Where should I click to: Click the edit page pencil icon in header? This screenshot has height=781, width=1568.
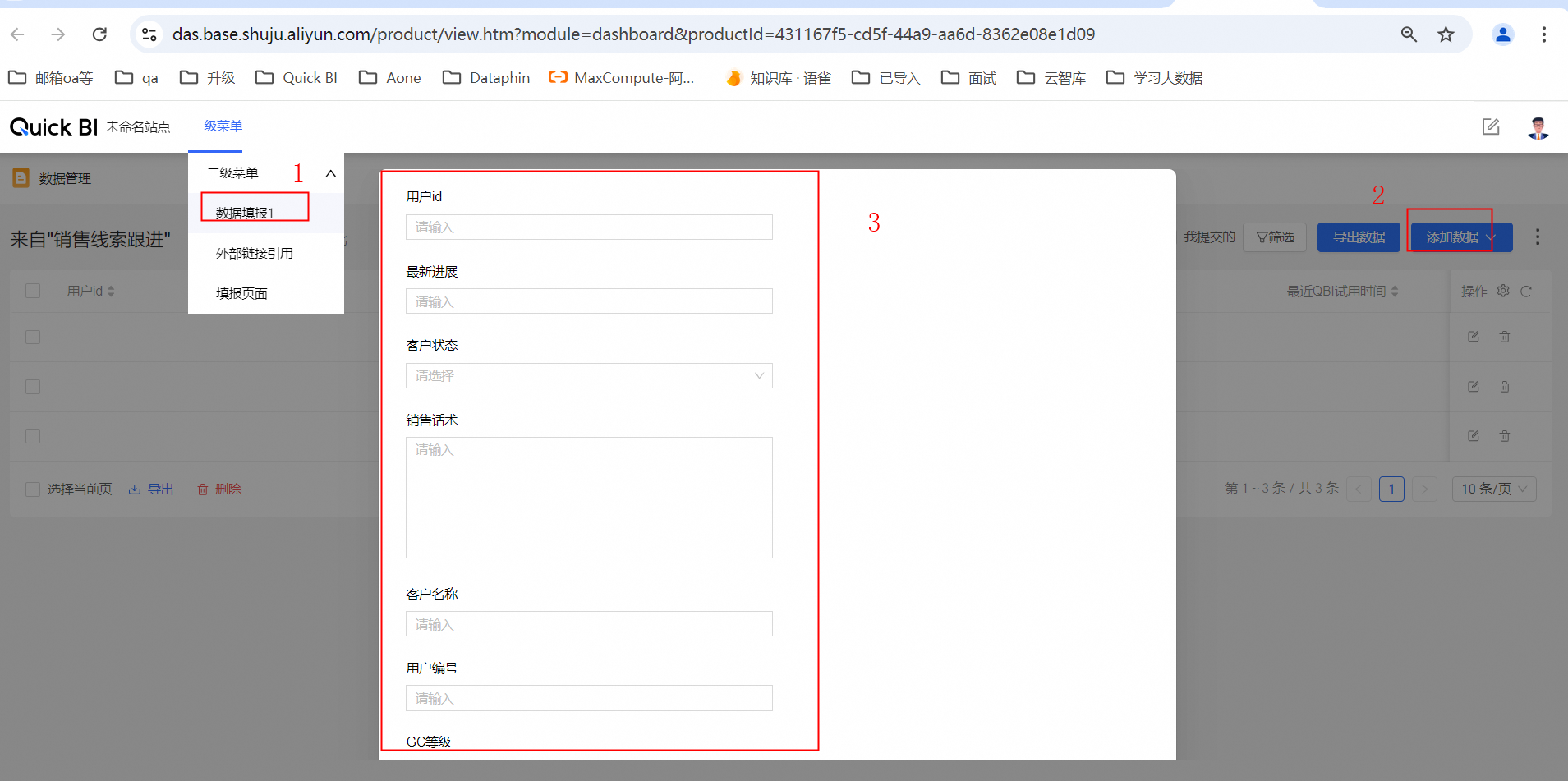click(1490, 126)
